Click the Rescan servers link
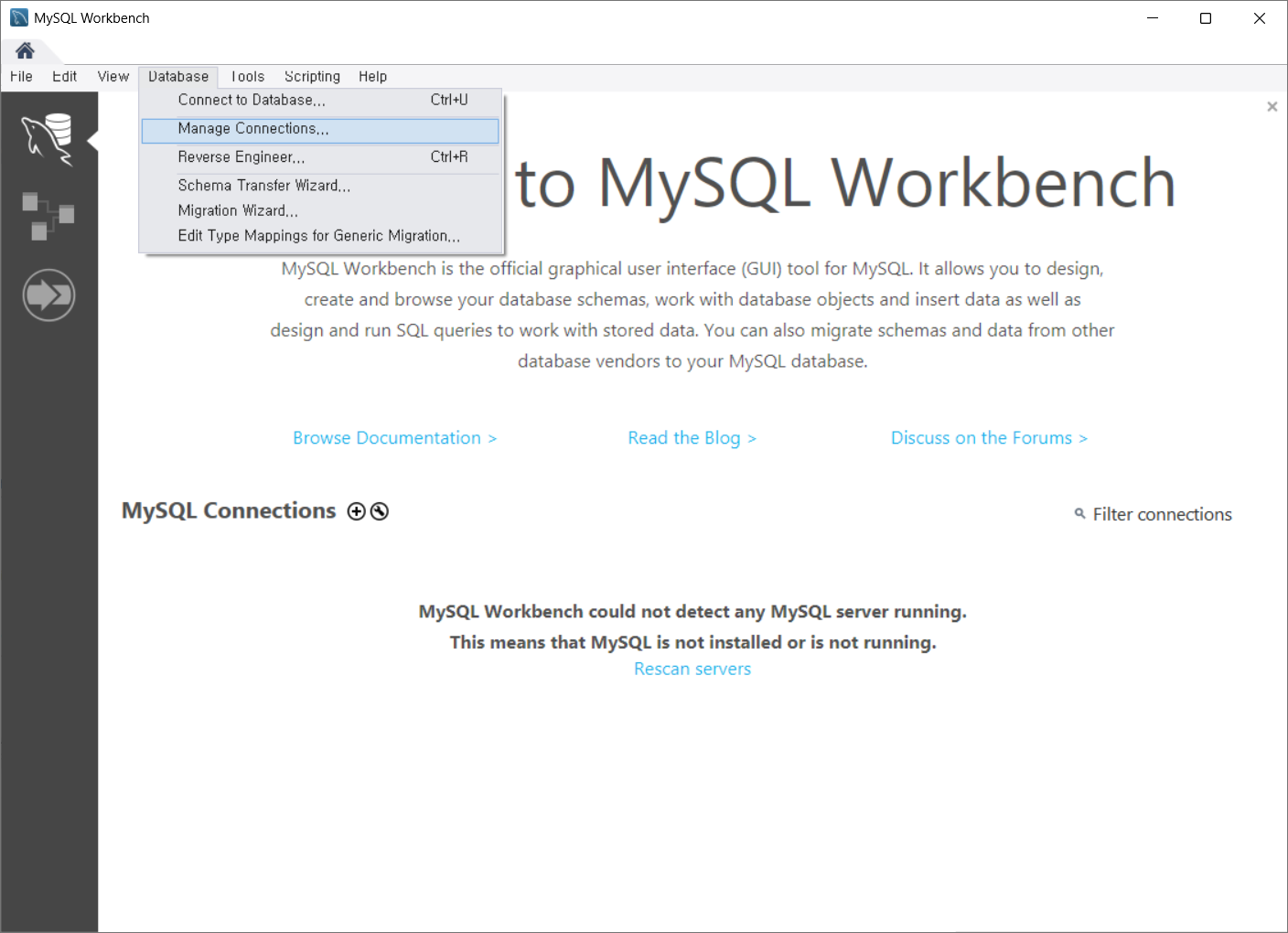 [692, 669]
